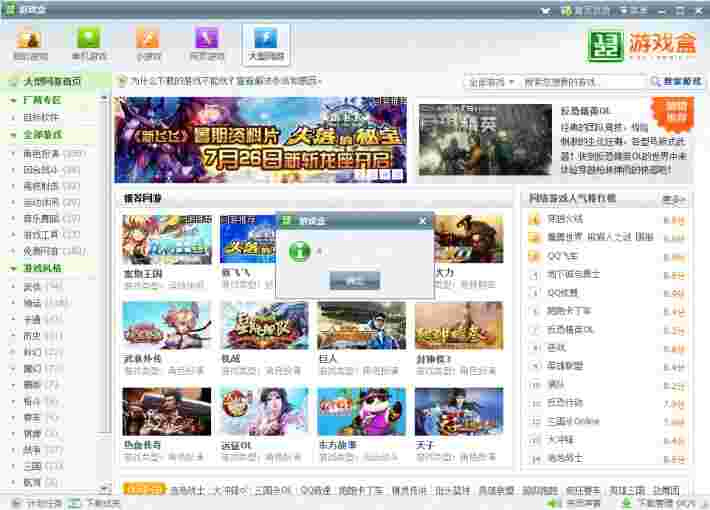Click the gold rank-one medal icon
The image size is (710, 510).
[x=535, y=220]
